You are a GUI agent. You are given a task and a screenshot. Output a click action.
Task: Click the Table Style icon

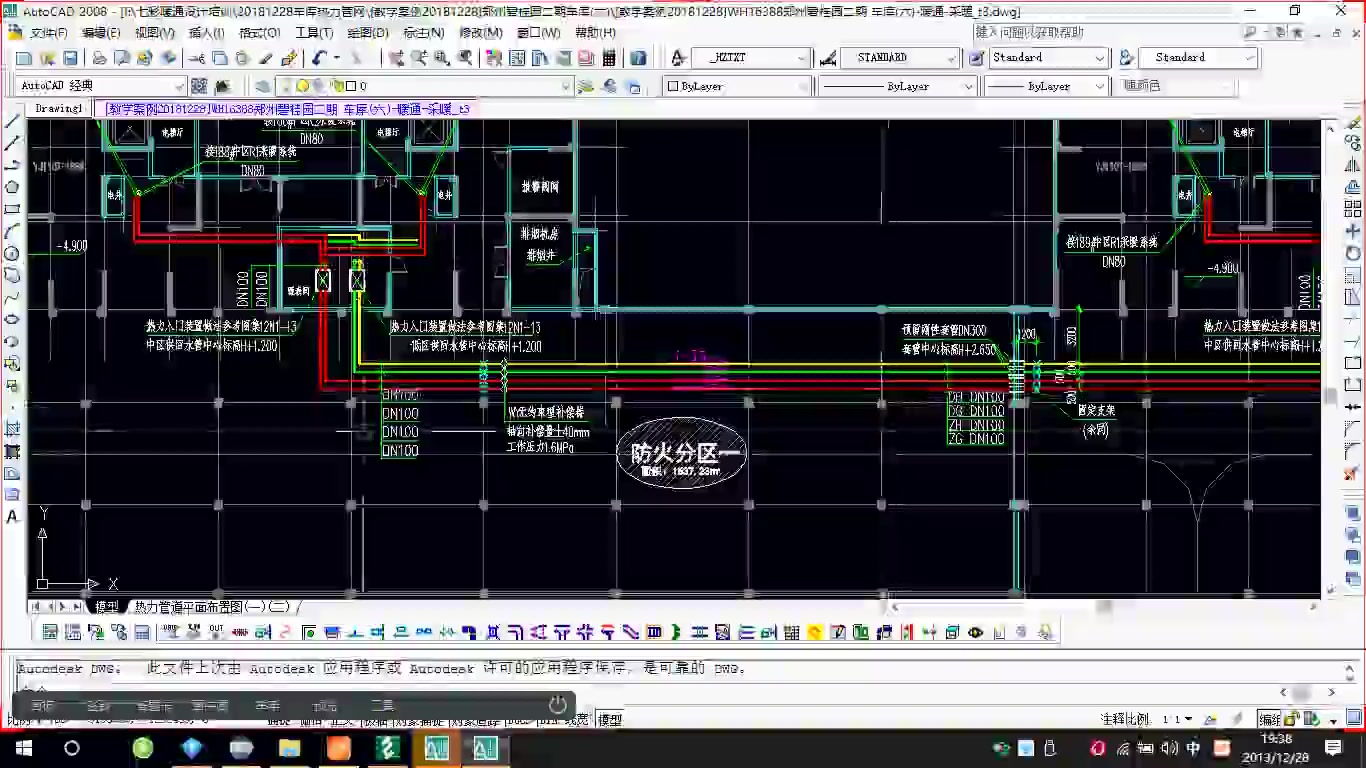pyautogui.click(x=977, y=58)
